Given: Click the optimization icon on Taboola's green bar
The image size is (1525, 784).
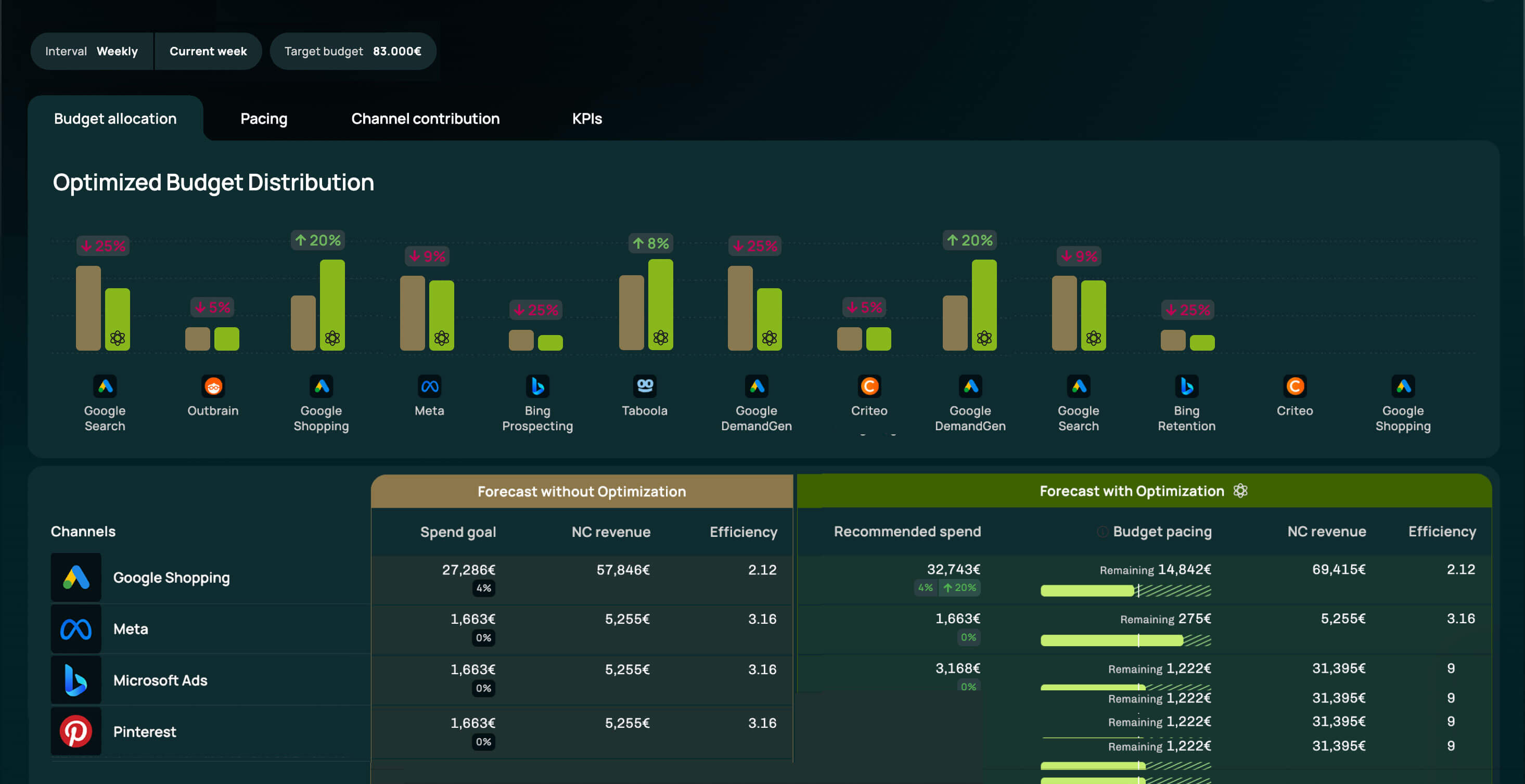Looking at the screenshot, I should point(661,338).
